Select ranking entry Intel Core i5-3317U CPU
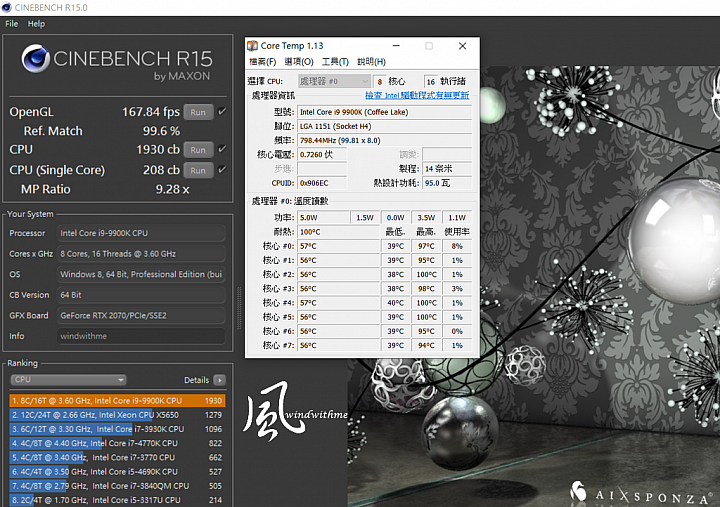This screenshot has height=507, width=720. (117, 500)
